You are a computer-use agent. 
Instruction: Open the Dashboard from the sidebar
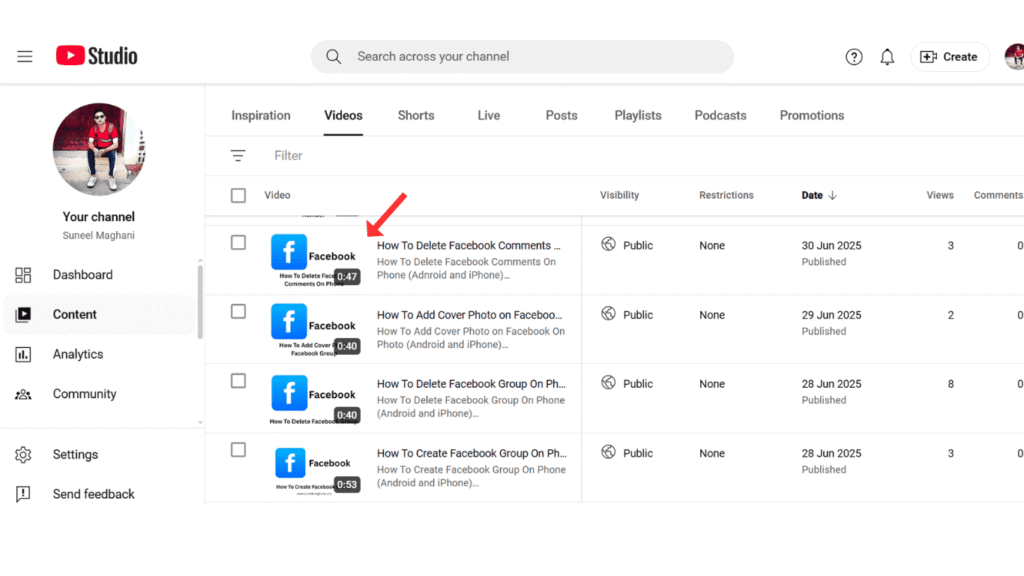pyautogui.click(x=82, y=274)
